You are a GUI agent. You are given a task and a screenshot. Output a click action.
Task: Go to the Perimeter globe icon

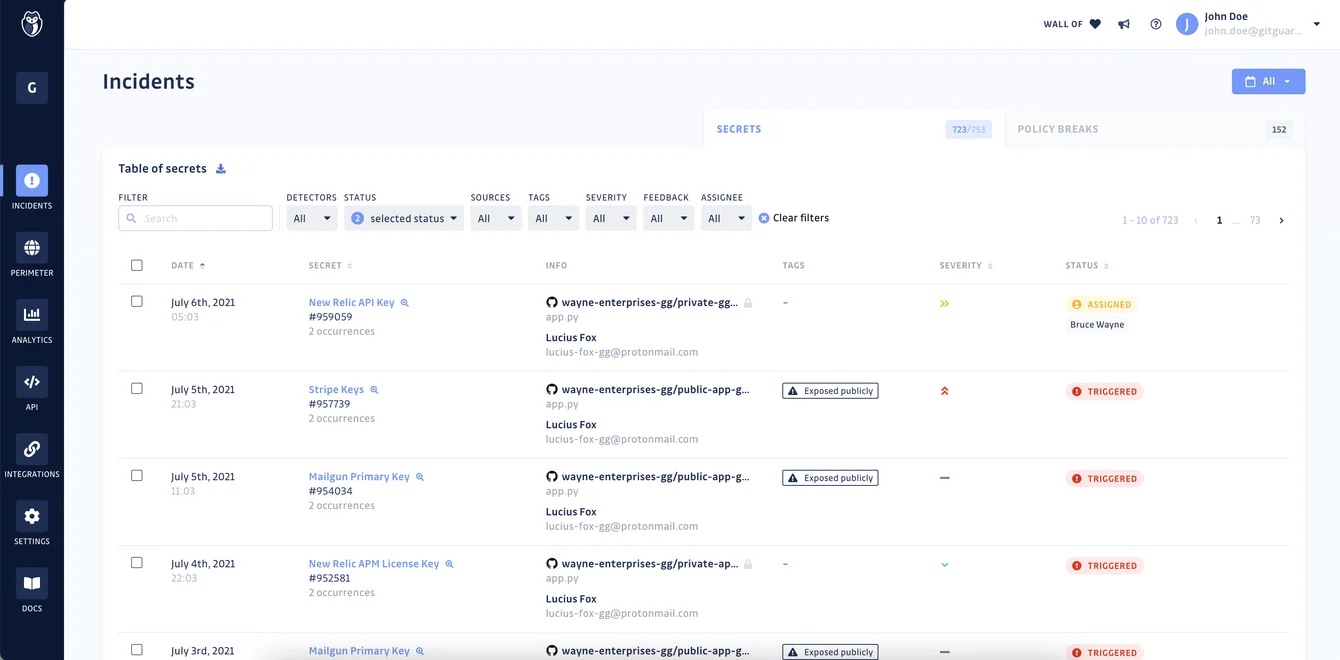32,247
